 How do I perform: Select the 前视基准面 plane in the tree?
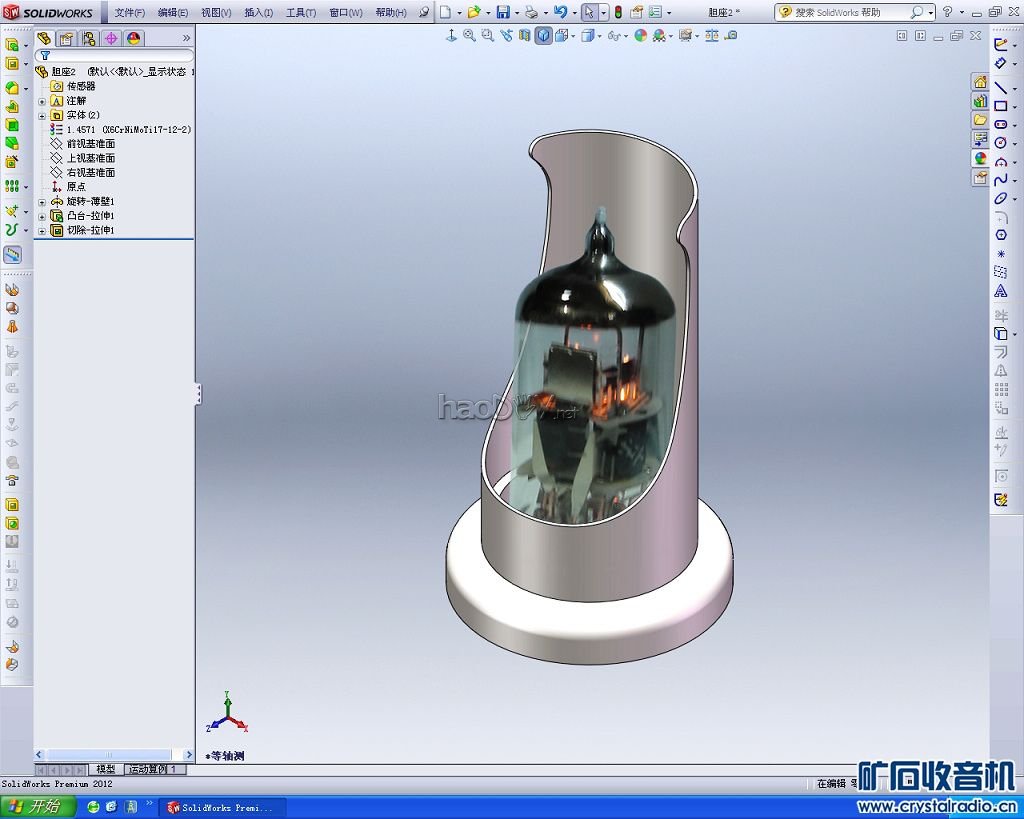click(90, 144)
